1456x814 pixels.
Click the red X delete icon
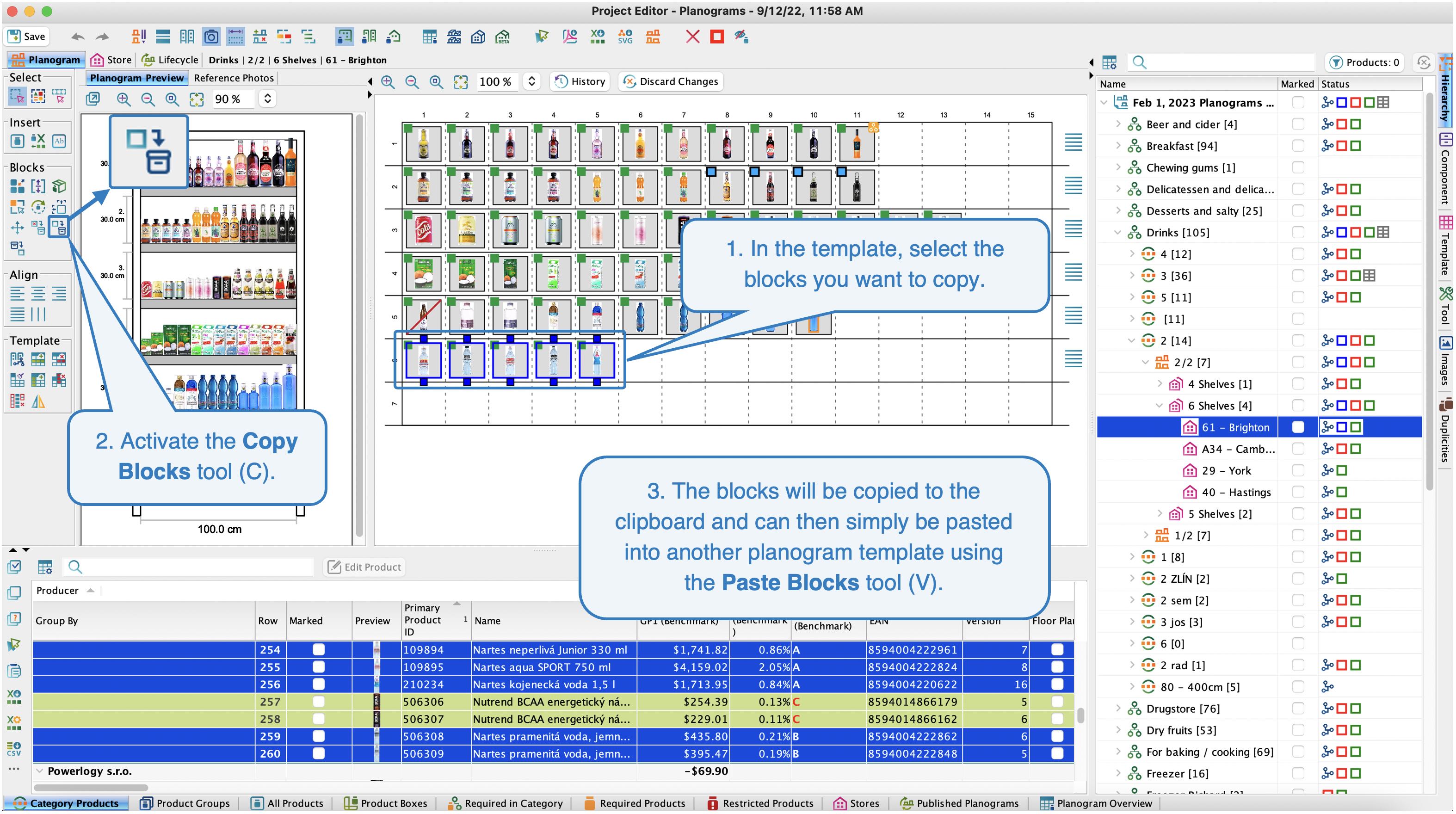[x=692, y=37]
